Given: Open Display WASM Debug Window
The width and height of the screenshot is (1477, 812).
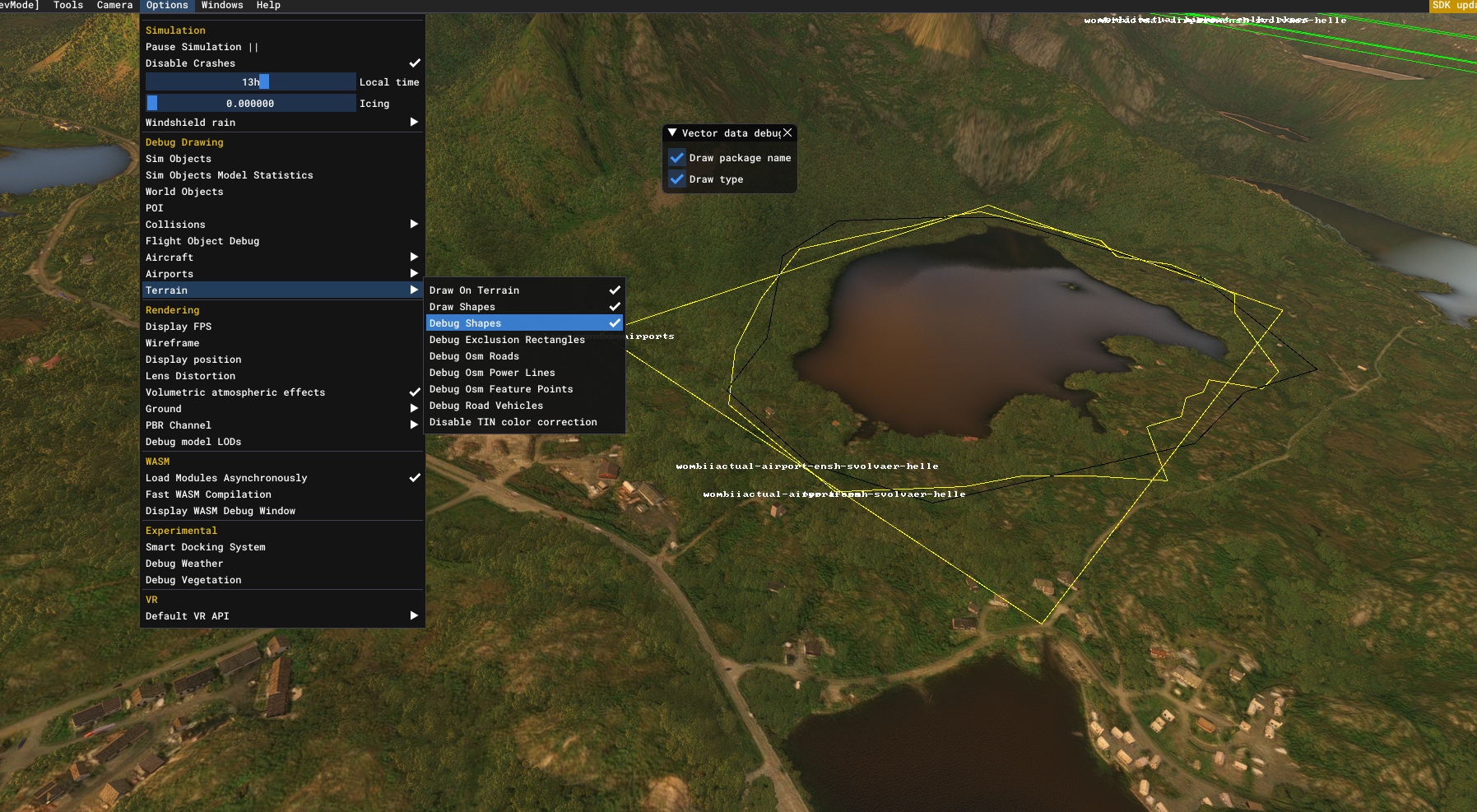Looking at the screenshot, I should tap(283, 511).
